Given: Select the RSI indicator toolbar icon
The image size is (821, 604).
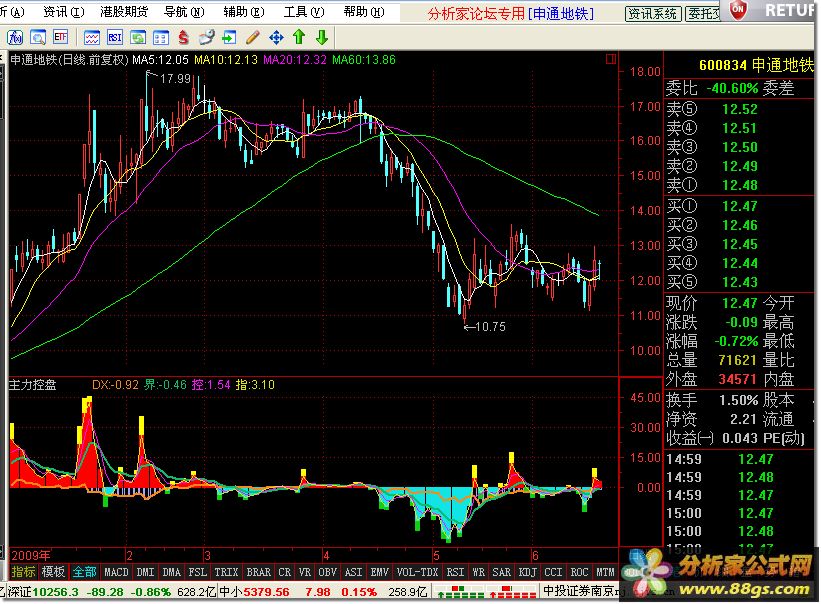Looking at the screenshot, I should (115, 37).
